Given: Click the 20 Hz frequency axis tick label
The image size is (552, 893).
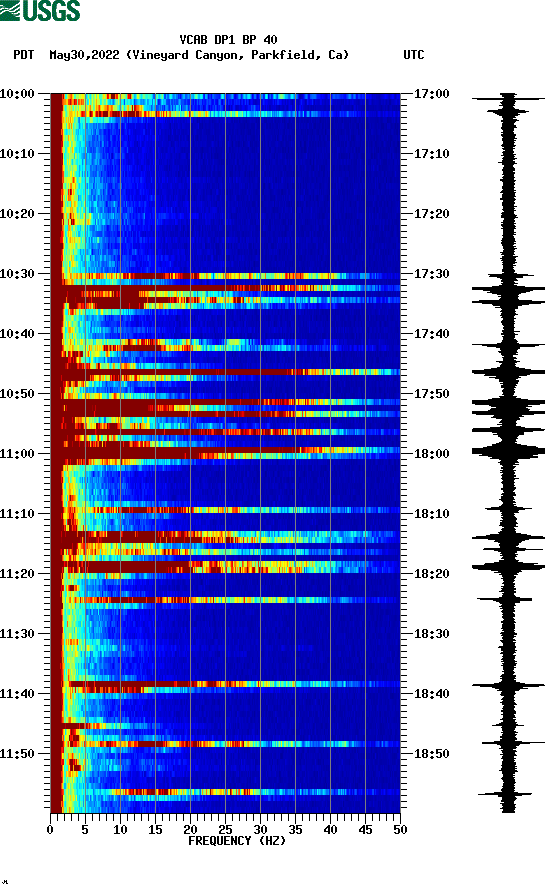Looking at the screenshot, I should point(190,830).
